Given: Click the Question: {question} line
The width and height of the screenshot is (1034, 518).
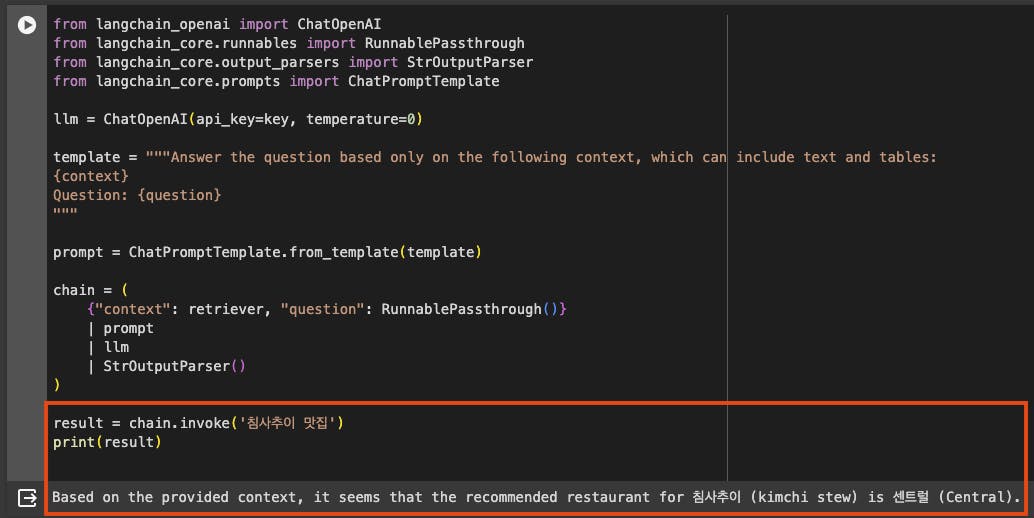Looking at the screenshot, I should 137,195.
